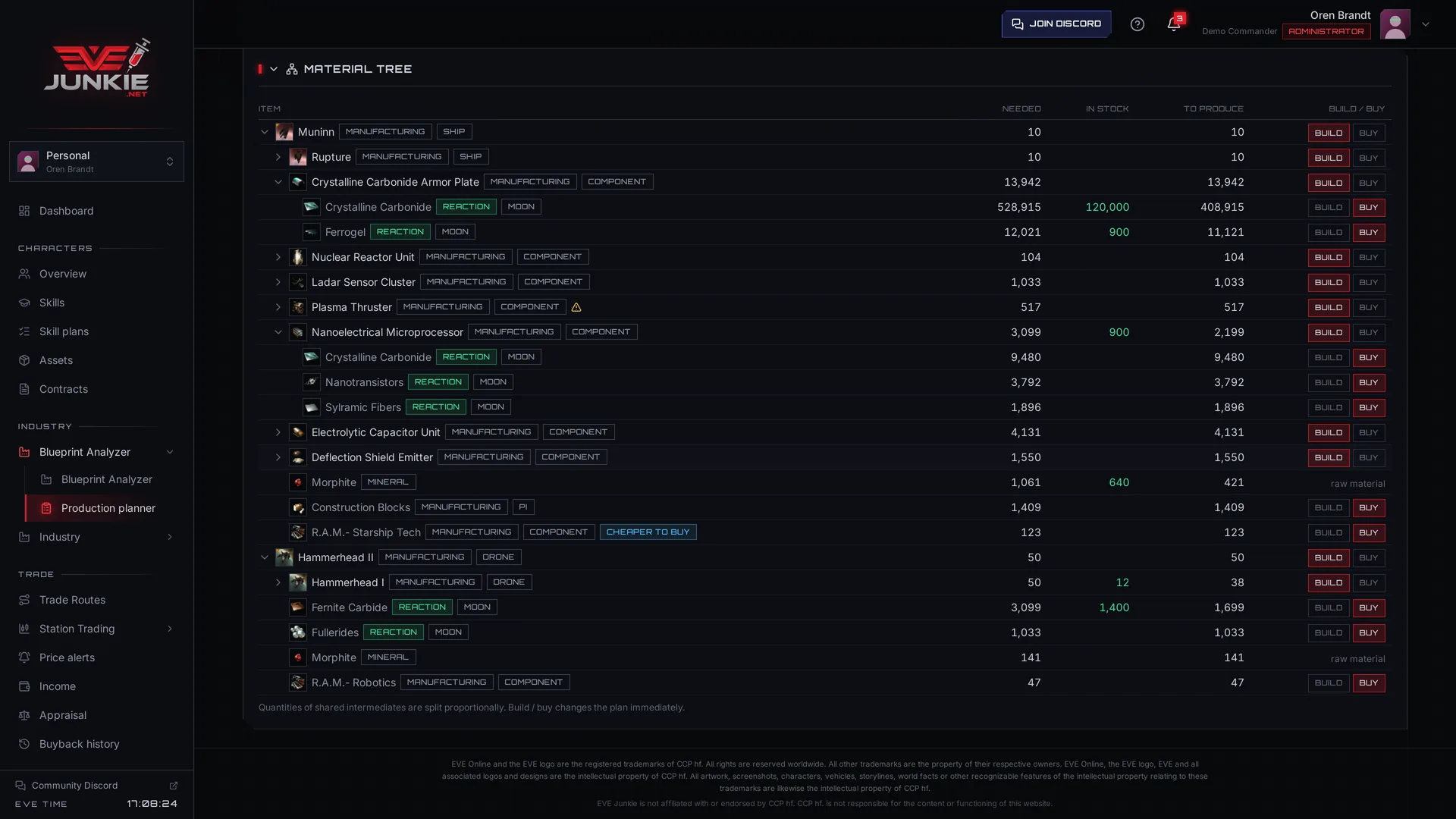The width and height of the screenshot is (1456, 819).
Task: Click the Assets cube icon
Action: point(24,360)
